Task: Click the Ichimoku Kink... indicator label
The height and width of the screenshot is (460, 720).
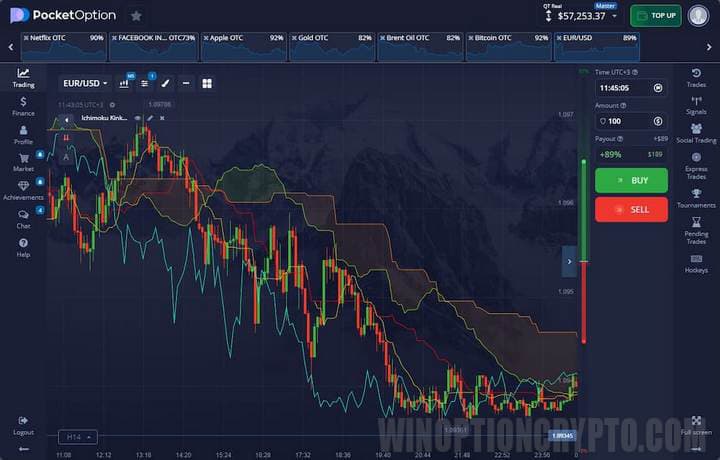Action: pyautogui.click(x=104, y=118)
